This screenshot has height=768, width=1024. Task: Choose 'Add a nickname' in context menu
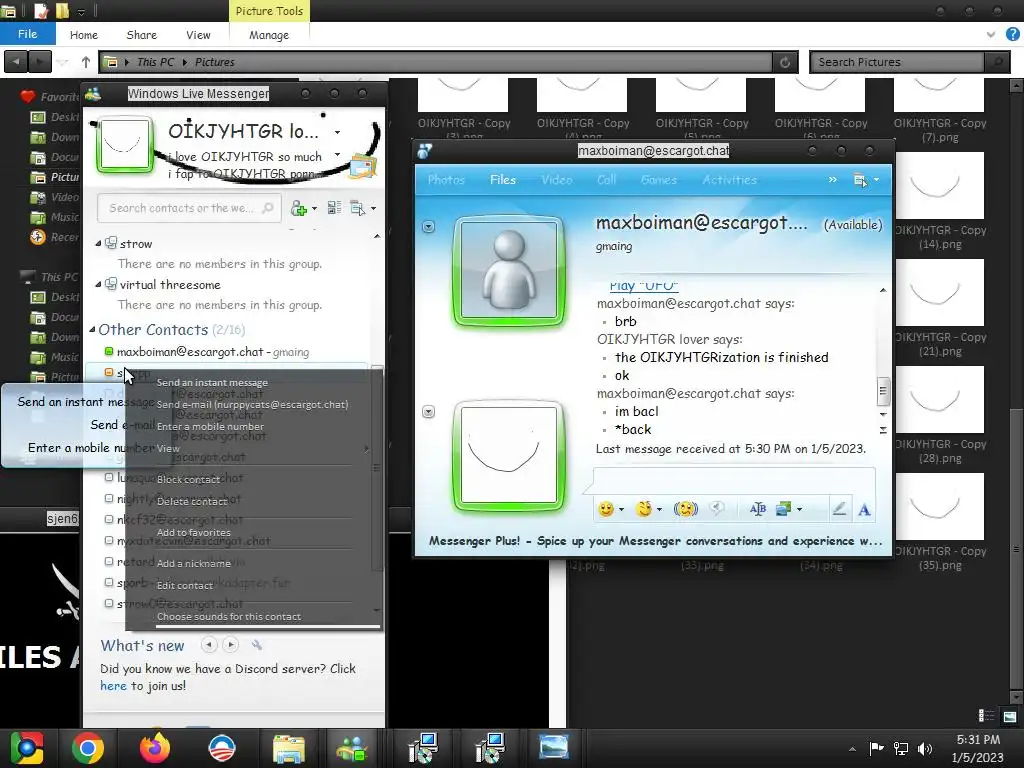tap(194, 564)
